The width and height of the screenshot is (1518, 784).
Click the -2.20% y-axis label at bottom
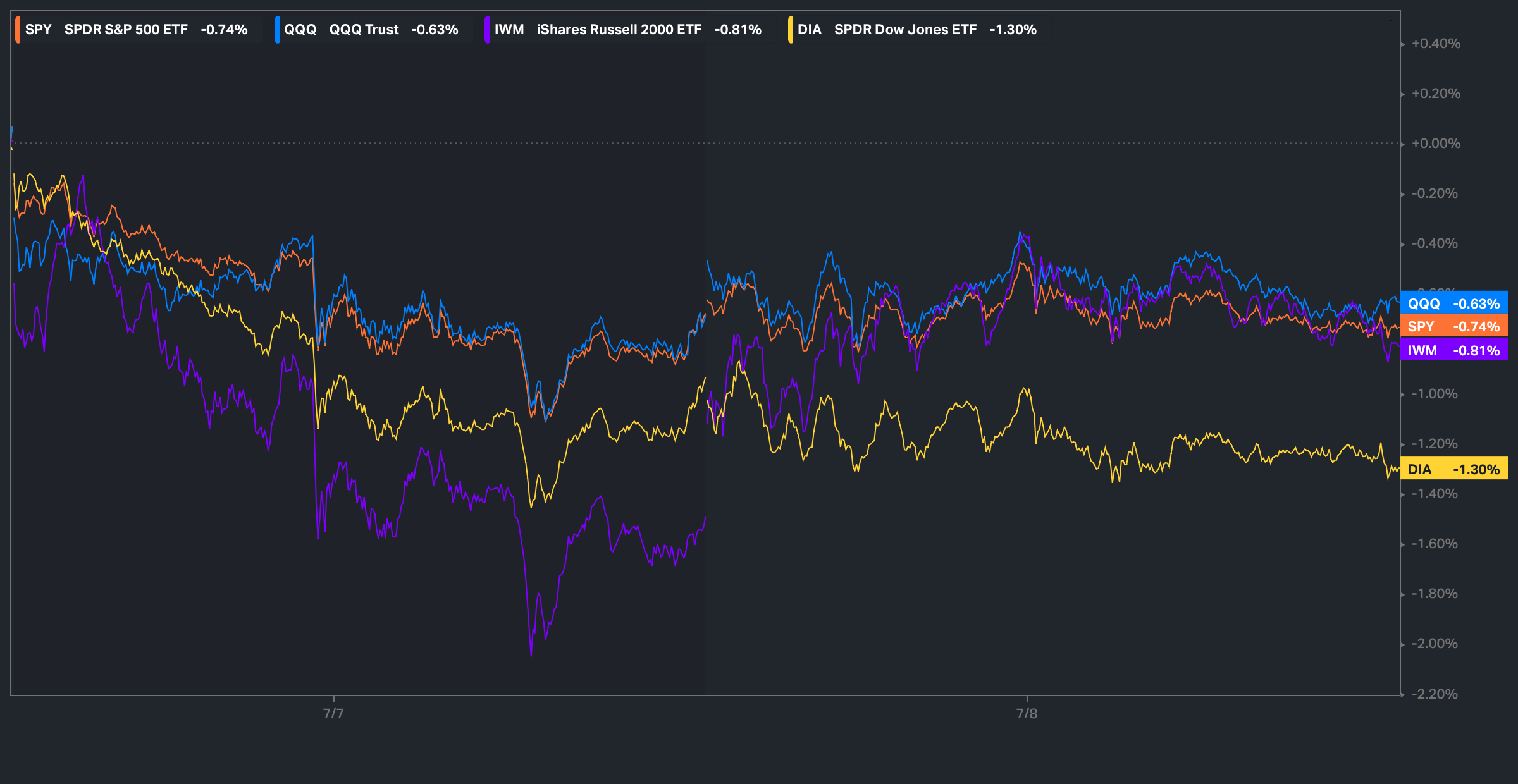(x=1435, y=694)
